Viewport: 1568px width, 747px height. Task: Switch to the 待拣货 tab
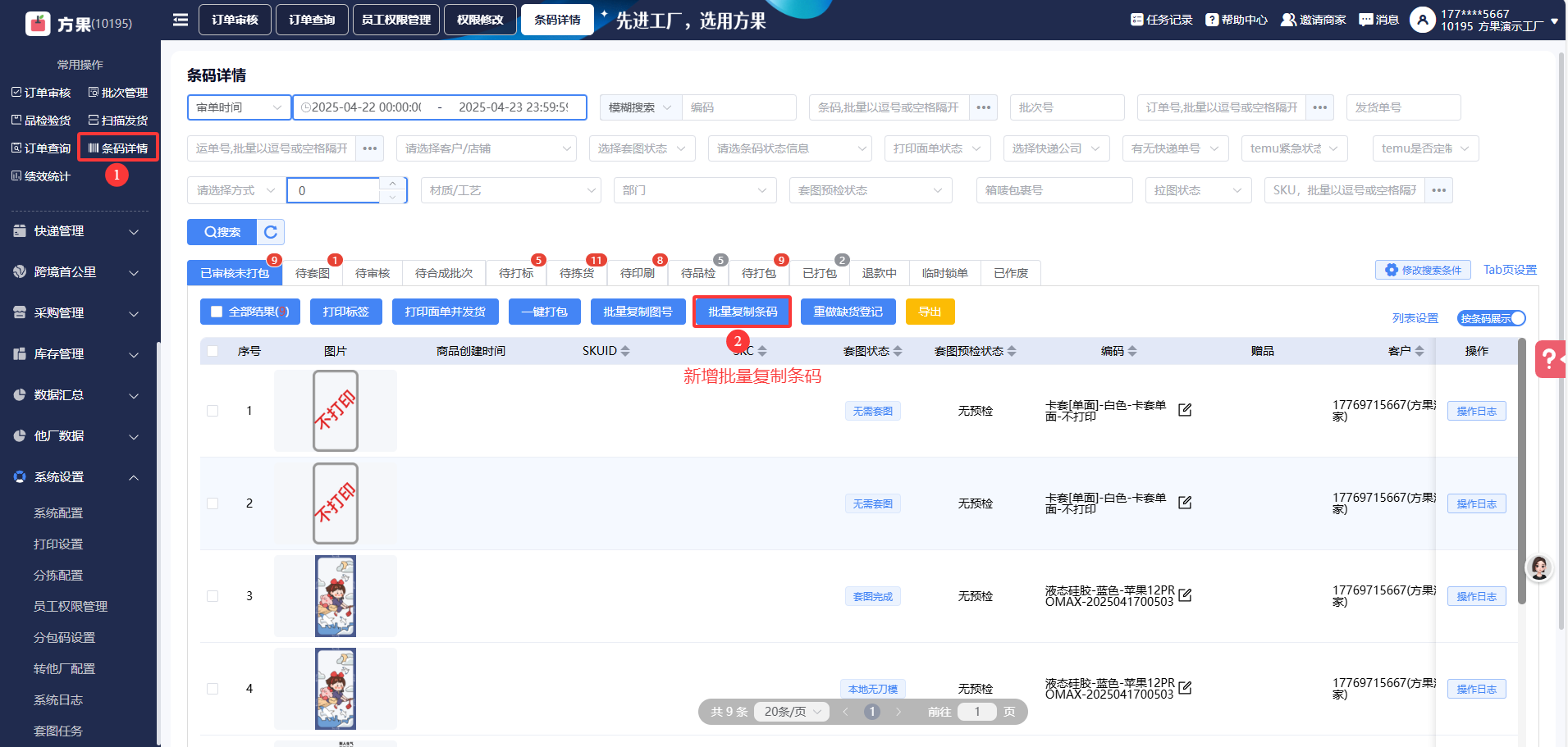tap(576, 273)
